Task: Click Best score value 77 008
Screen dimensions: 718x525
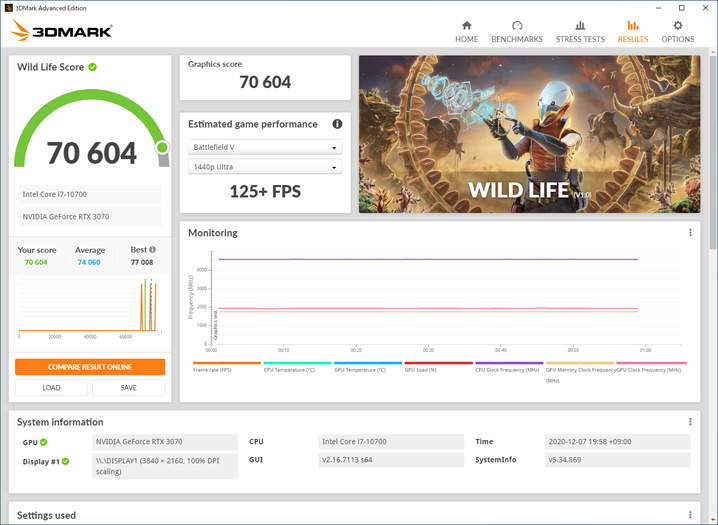Action: pos(142,262)
